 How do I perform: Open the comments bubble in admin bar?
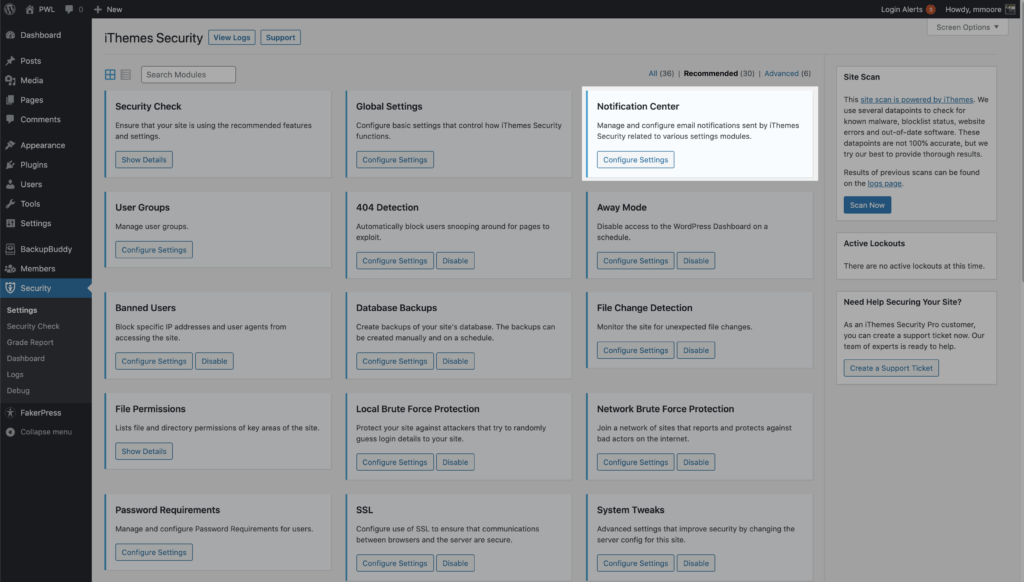click(69, 9)
